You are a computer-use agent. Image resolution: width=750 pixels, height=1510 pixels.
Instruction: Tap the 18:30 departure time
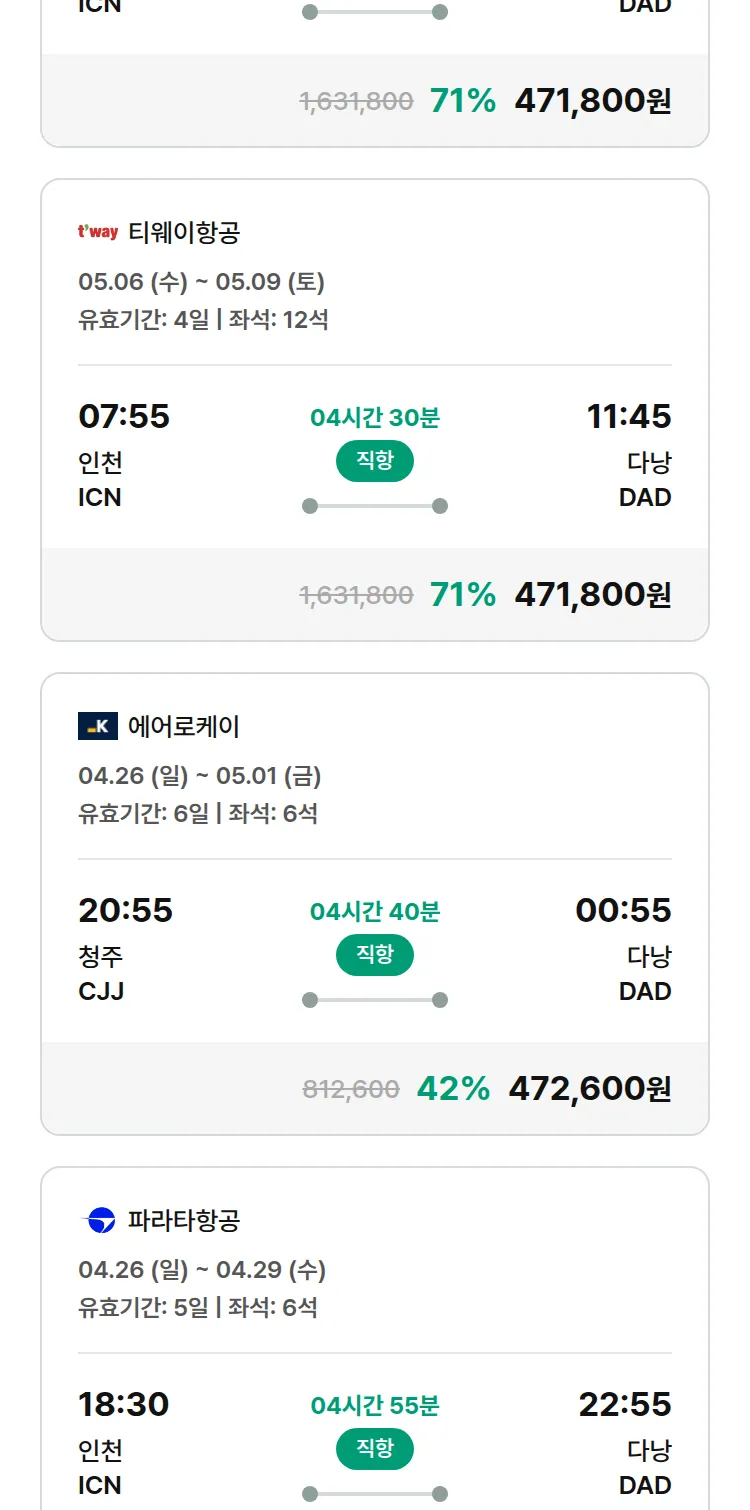[123, 1404]
